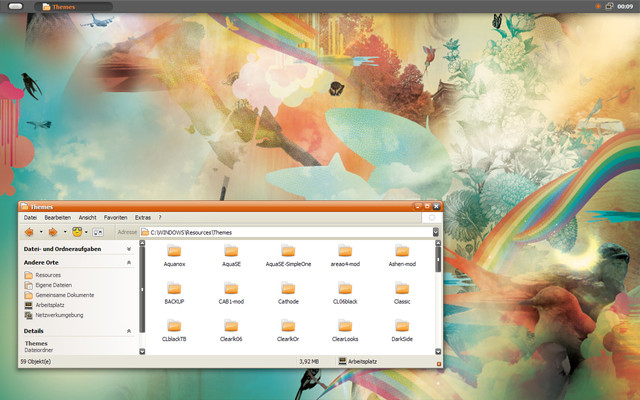The image size is (640, 400).
Task: Collapse the Details section
Action: [129, 331]
